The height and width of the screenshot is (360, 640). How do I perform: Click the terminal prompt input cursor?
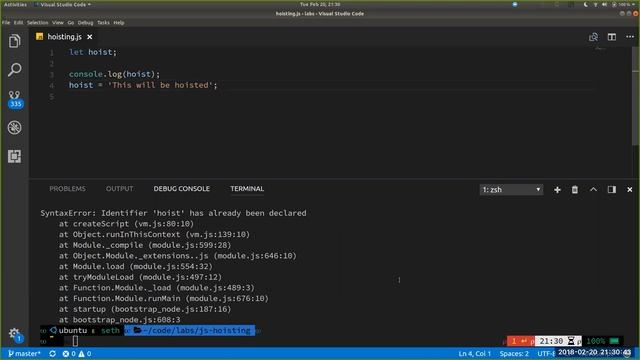[x=75, y=341]
